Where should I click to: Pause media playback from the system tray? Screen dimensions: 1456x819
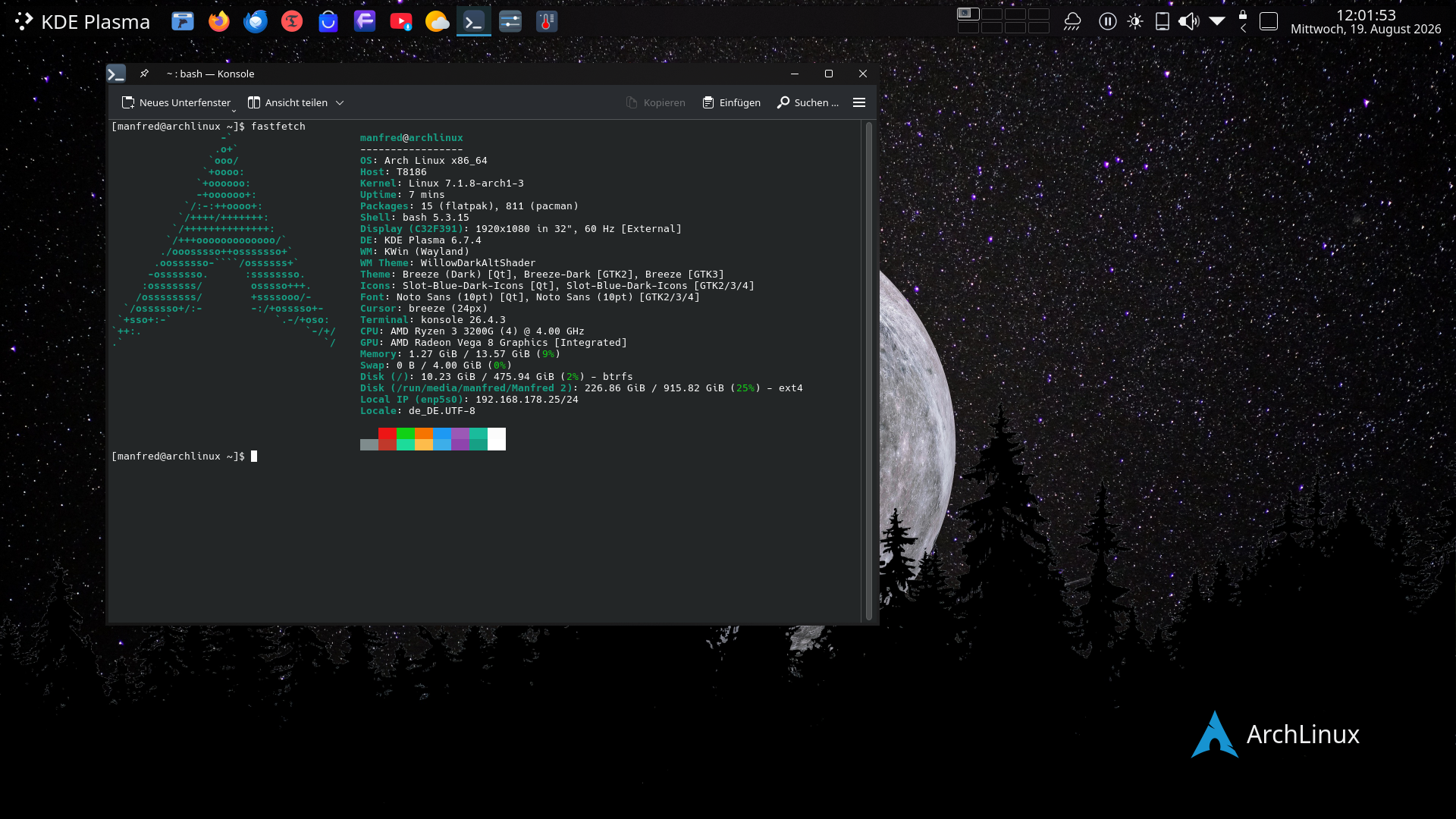click(1108, 21)
